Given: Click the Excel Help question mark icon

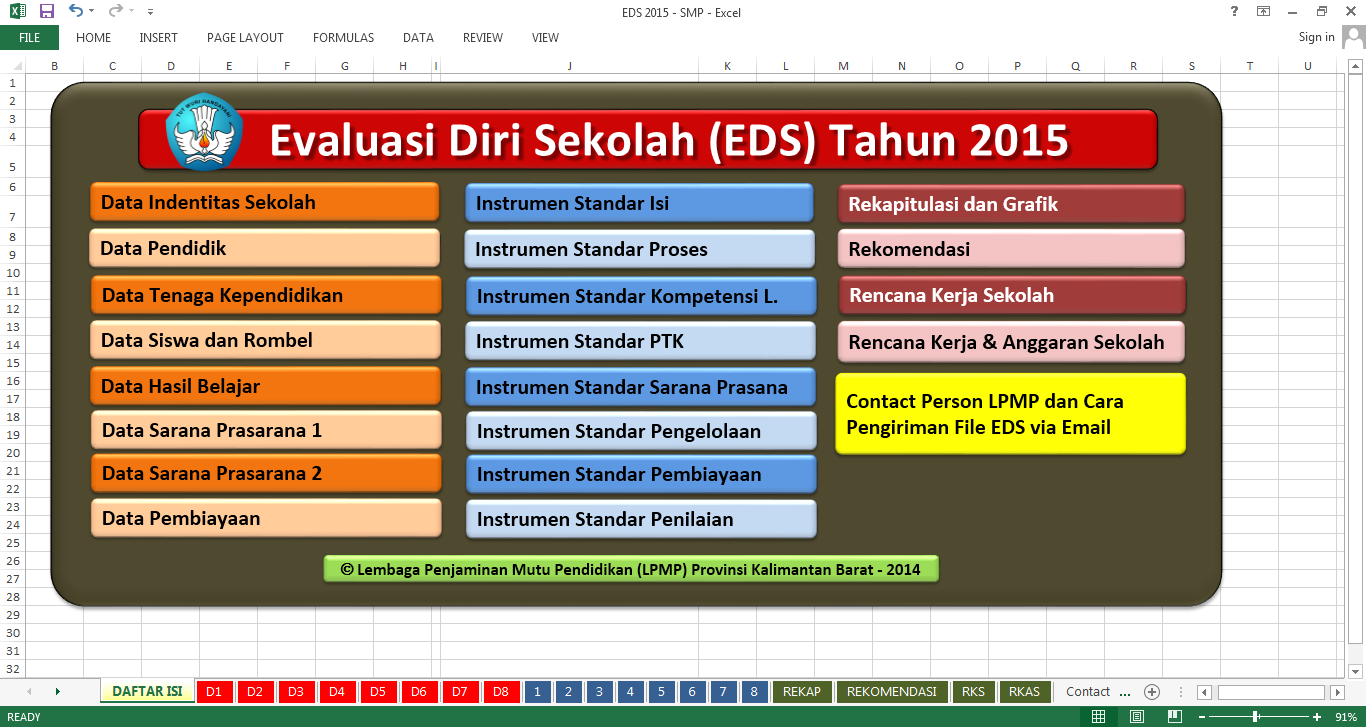Looking at the screenshot, I should 1234,11.
